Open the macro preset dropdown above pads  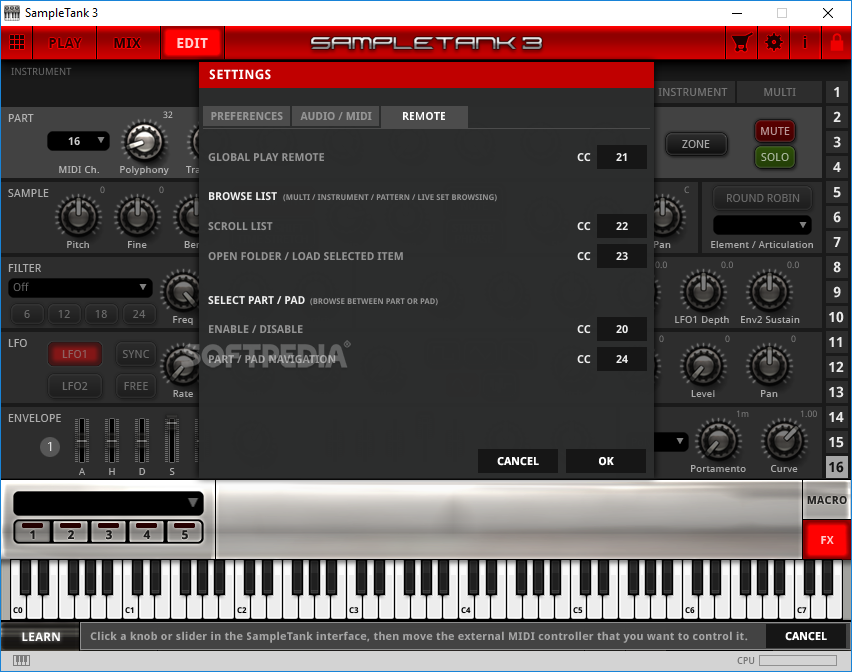(108, 503)
